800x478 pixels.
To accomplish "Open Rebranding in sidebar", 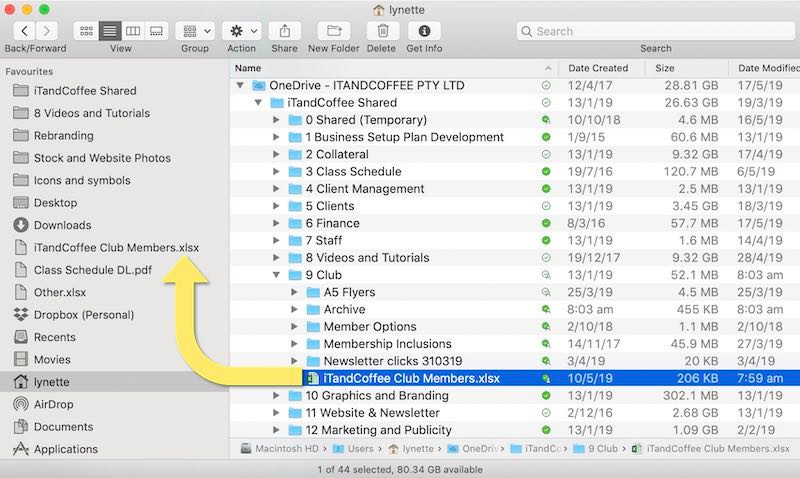I will click(64, 136).
